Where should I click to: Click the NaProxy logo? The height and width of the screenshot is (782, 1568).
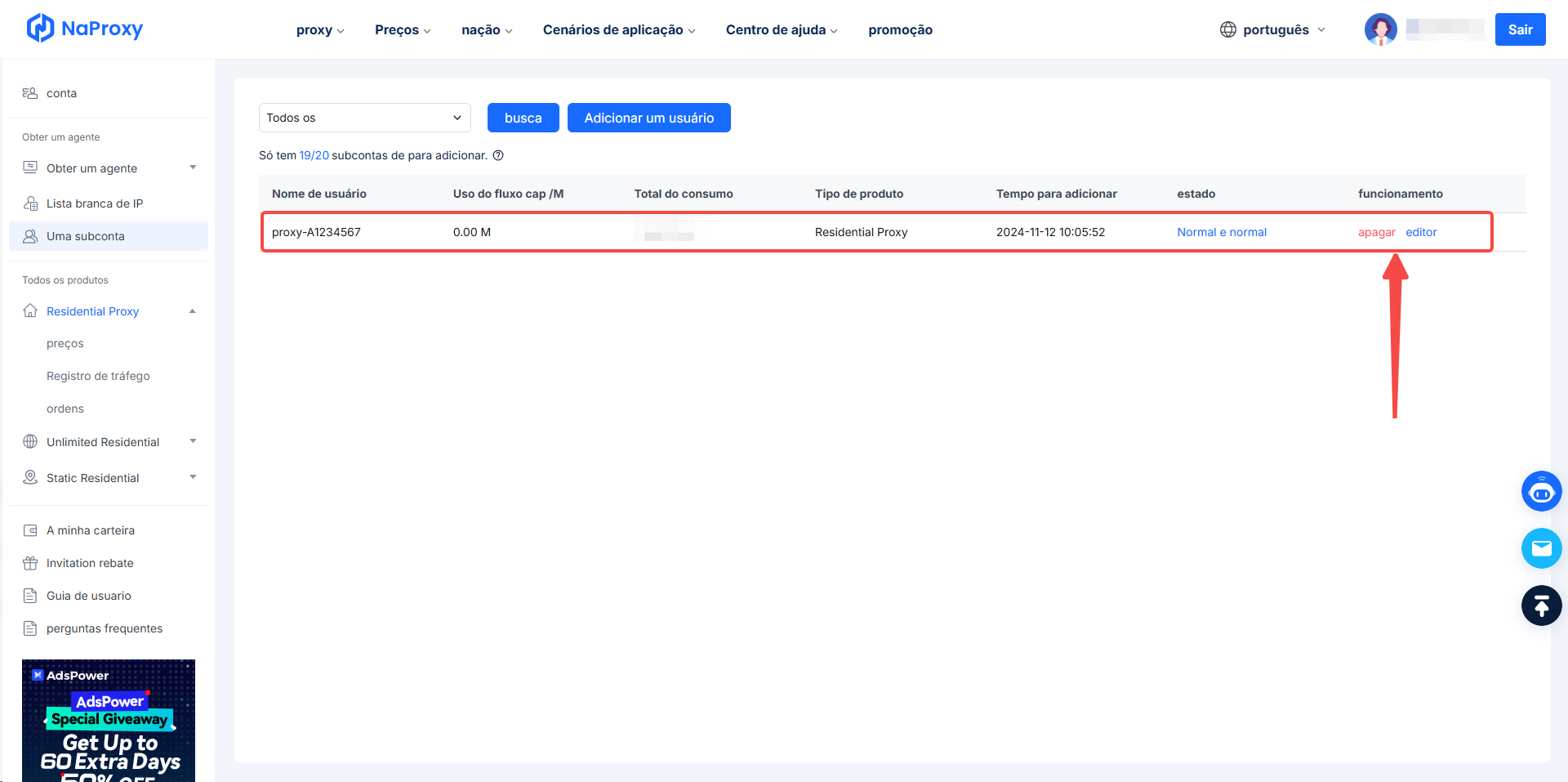point(85,29)
